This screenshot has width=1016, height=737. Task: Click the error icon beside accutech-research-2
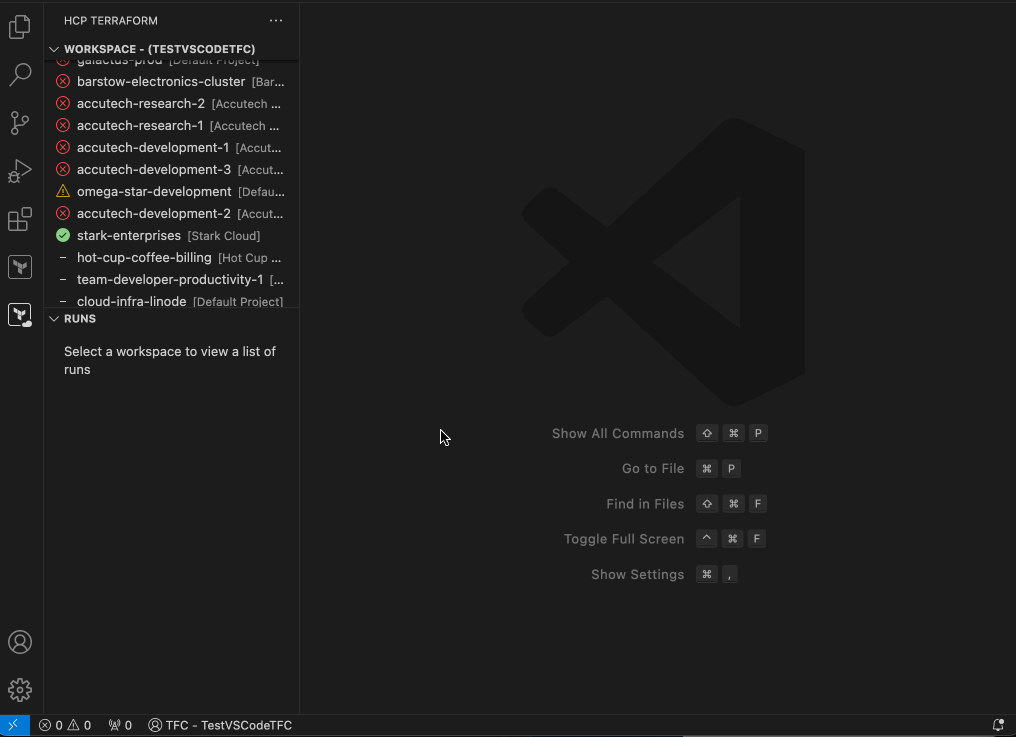pyautogui.click(x=63, y=104)
